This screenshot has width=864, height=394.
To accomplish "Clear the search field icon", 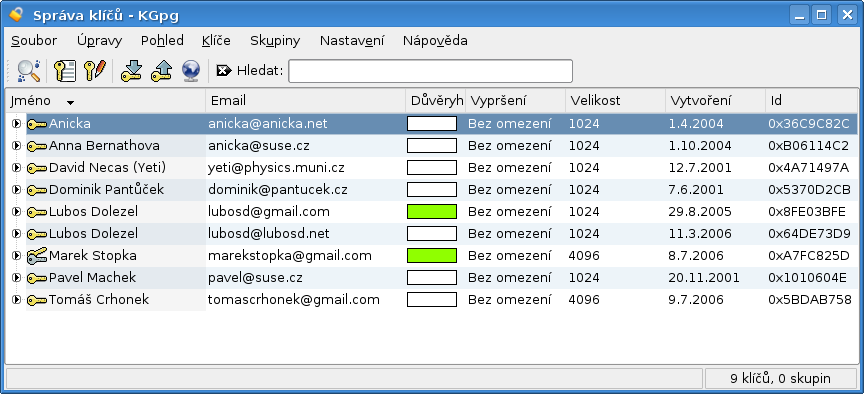I will (224, 71).
